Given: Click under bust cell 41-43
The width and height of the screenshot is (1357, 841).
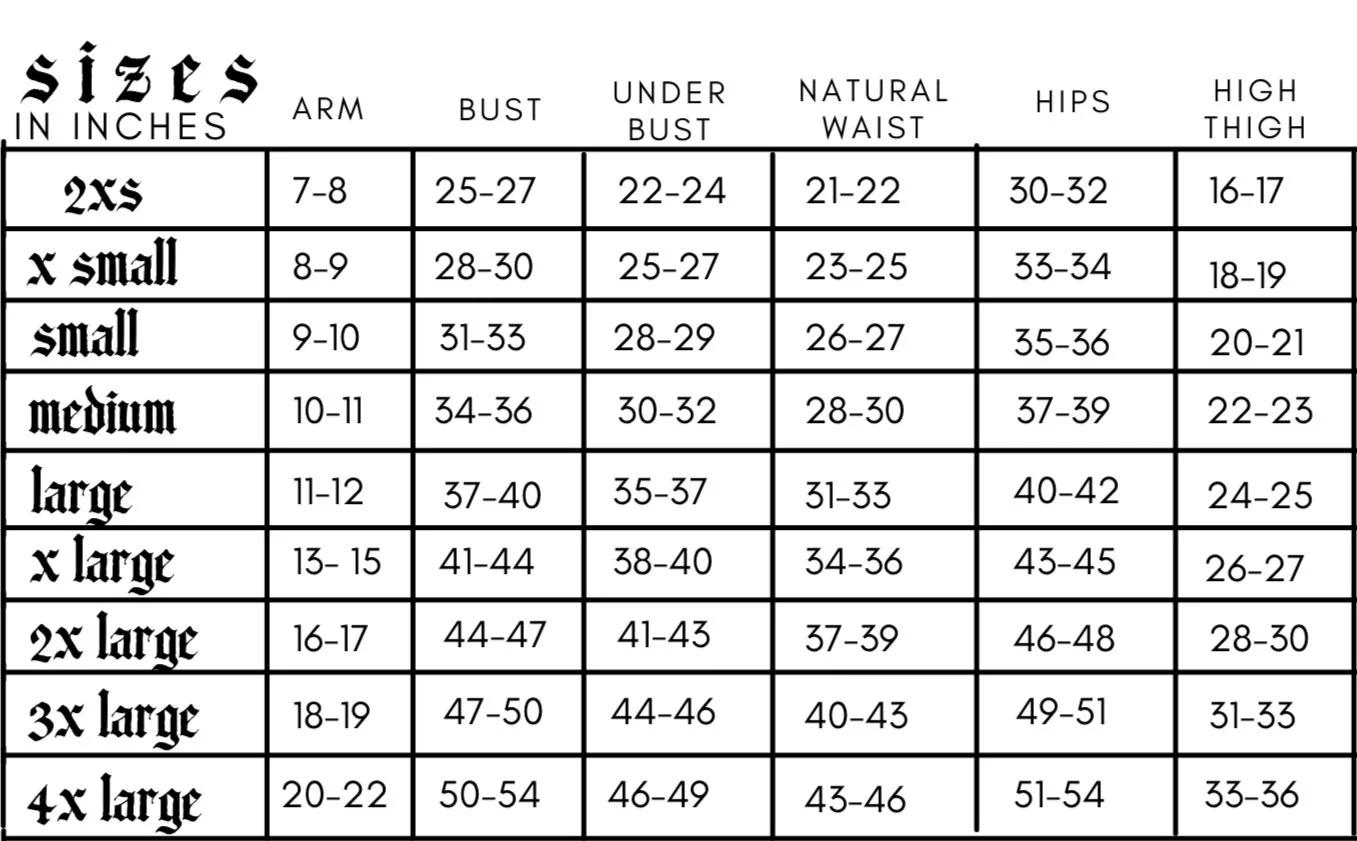Looking at the screenshot, I should 664,635.
